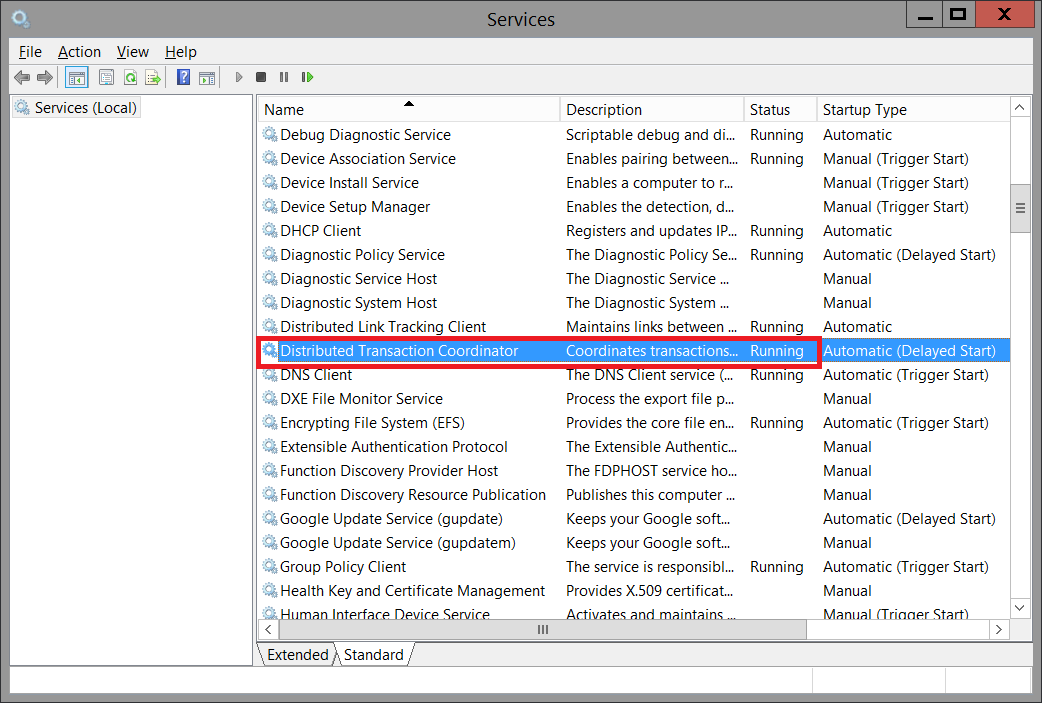1042x703 pixels.
Task: Refresh the services list
Action: (130, 77)
